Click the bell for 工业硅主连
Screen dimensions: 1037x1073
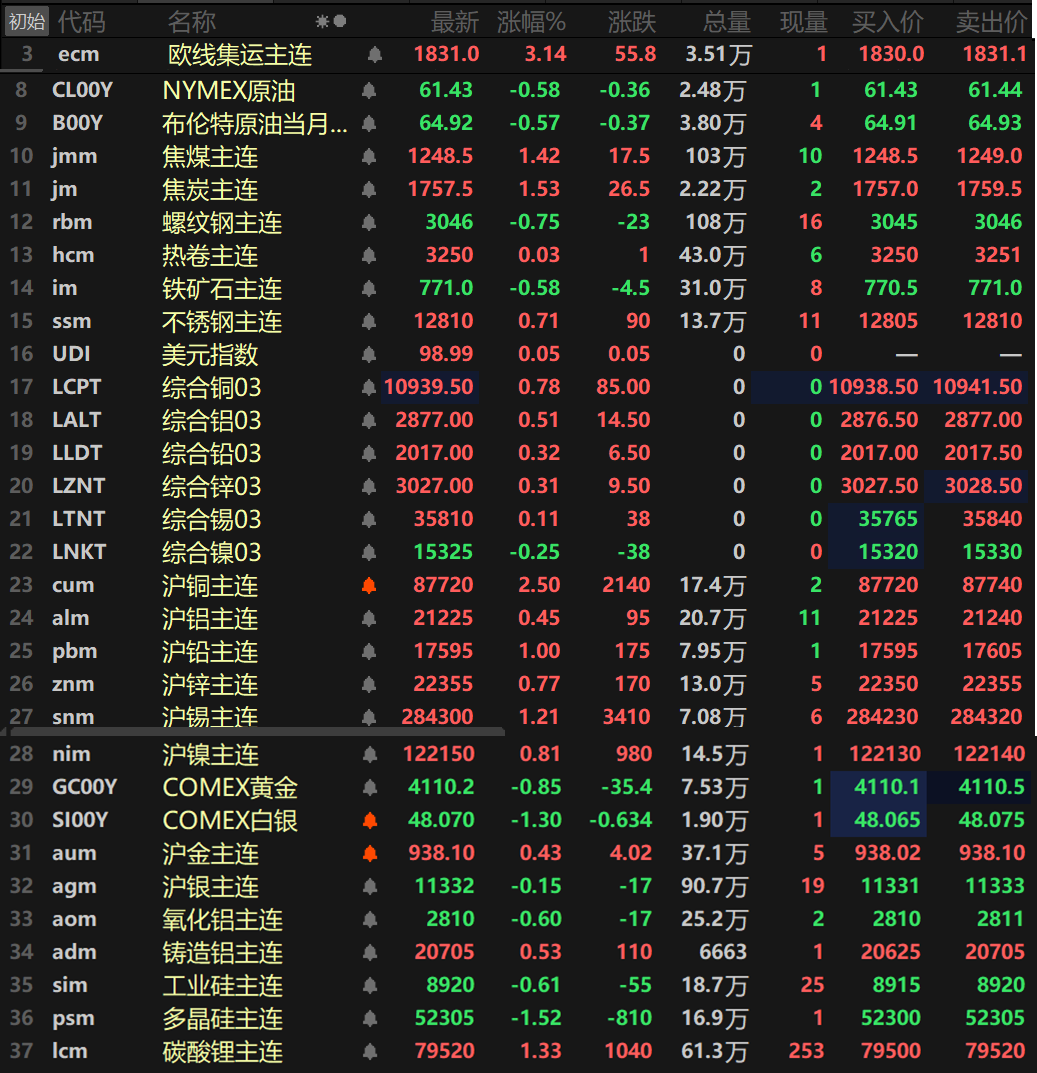point(369,986)
